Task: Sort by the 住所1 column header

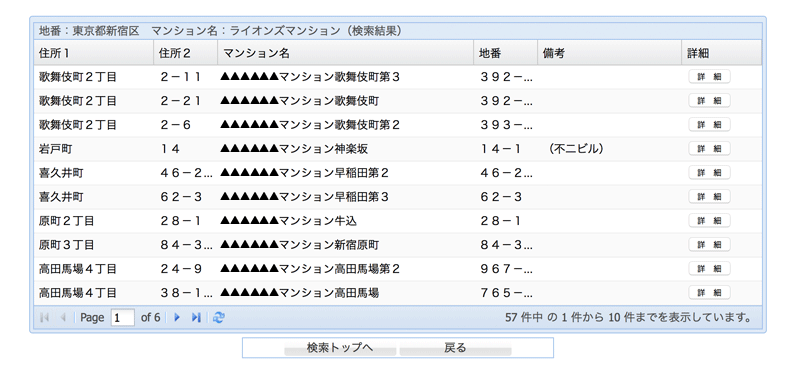Action: pos(94,53)
